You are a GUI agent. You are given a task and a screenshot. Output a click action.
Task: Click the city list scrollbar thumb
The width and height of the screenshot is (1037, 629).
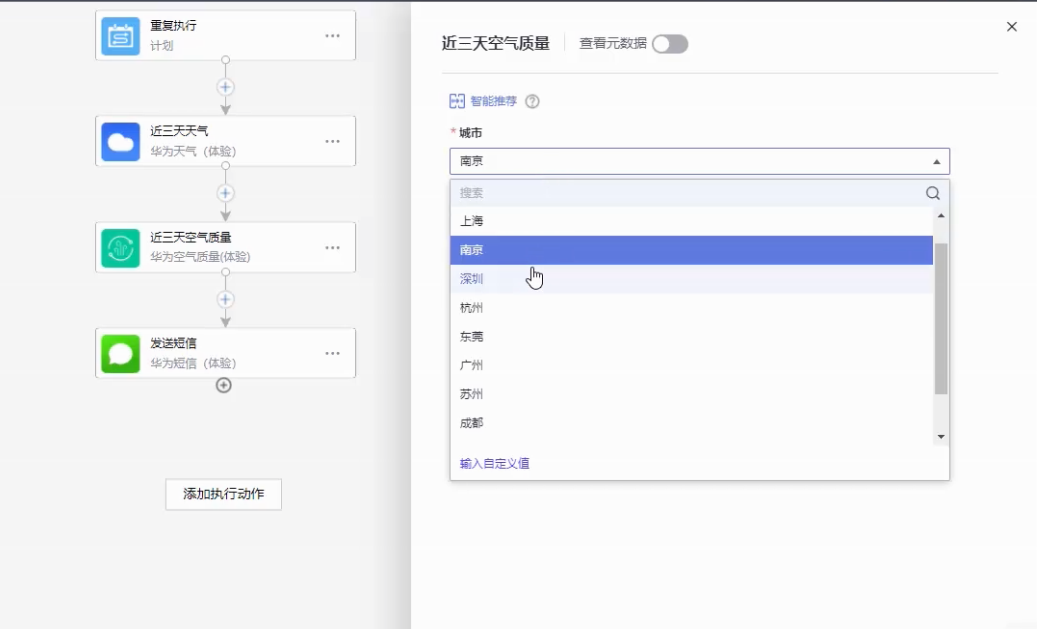(x=940, y=318)
